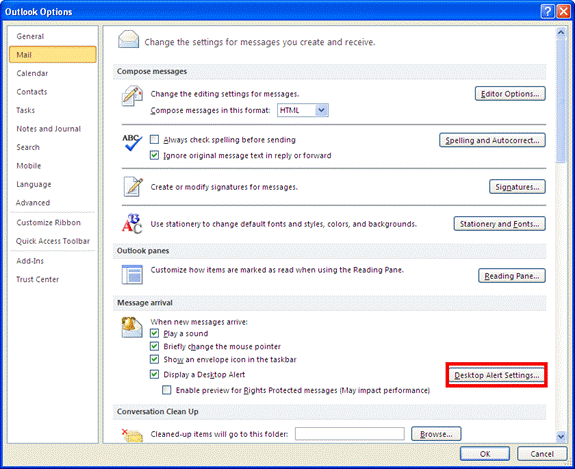Screen dimensions: 575x469
Task: Click the pencil editing settings icon
Action: click(x=132, y=96)
